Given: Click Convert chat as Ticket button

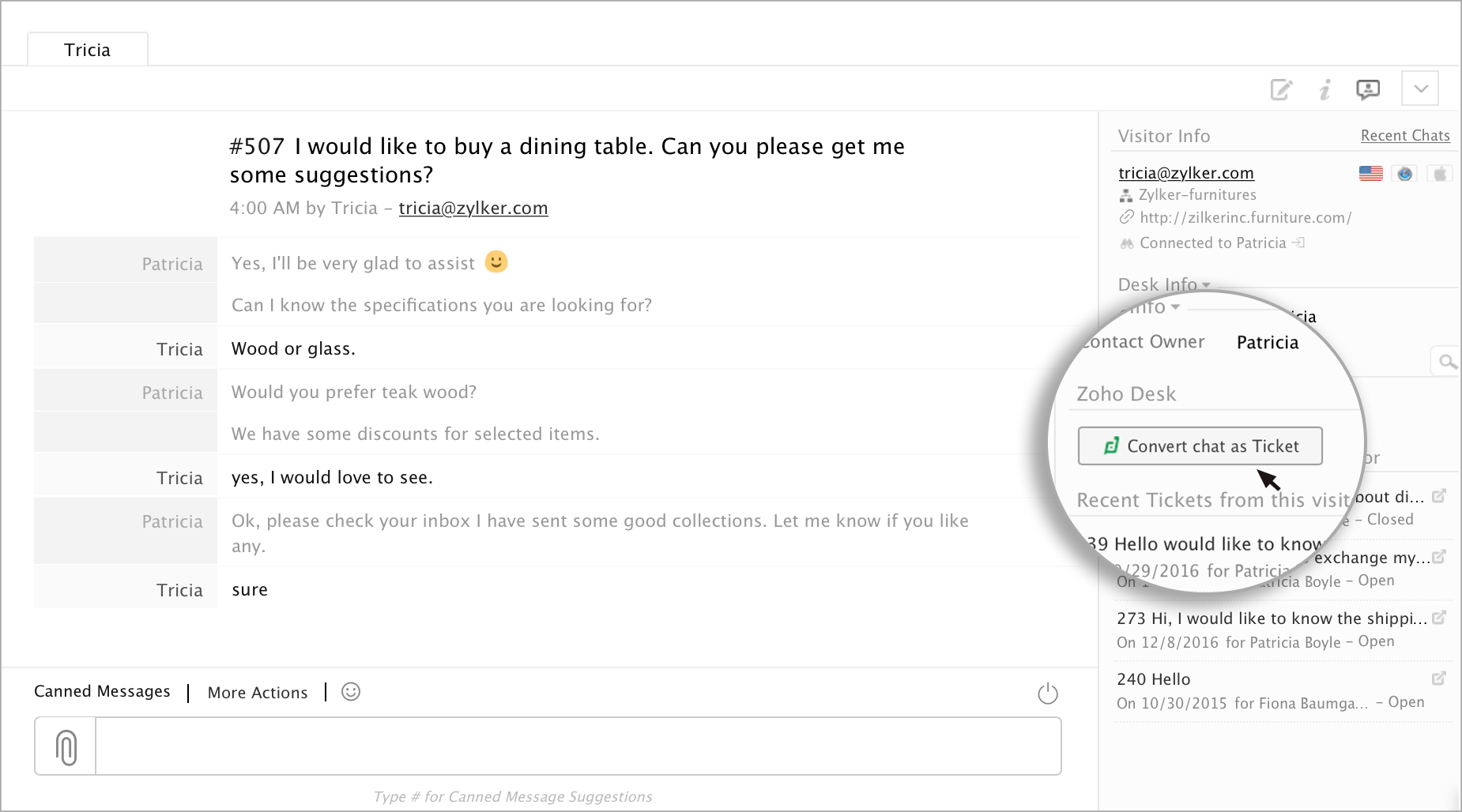Looking at the screenshot, I should [1200, 446].
